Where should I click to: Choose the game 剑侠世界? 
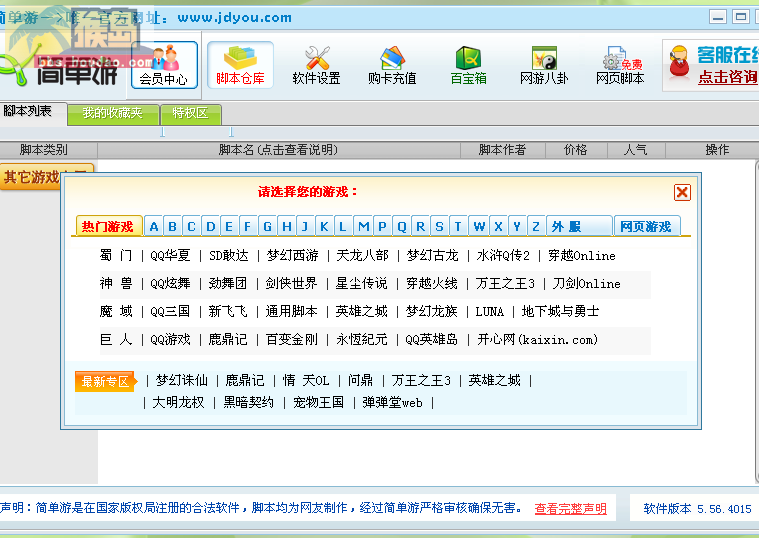click(291, 283)
